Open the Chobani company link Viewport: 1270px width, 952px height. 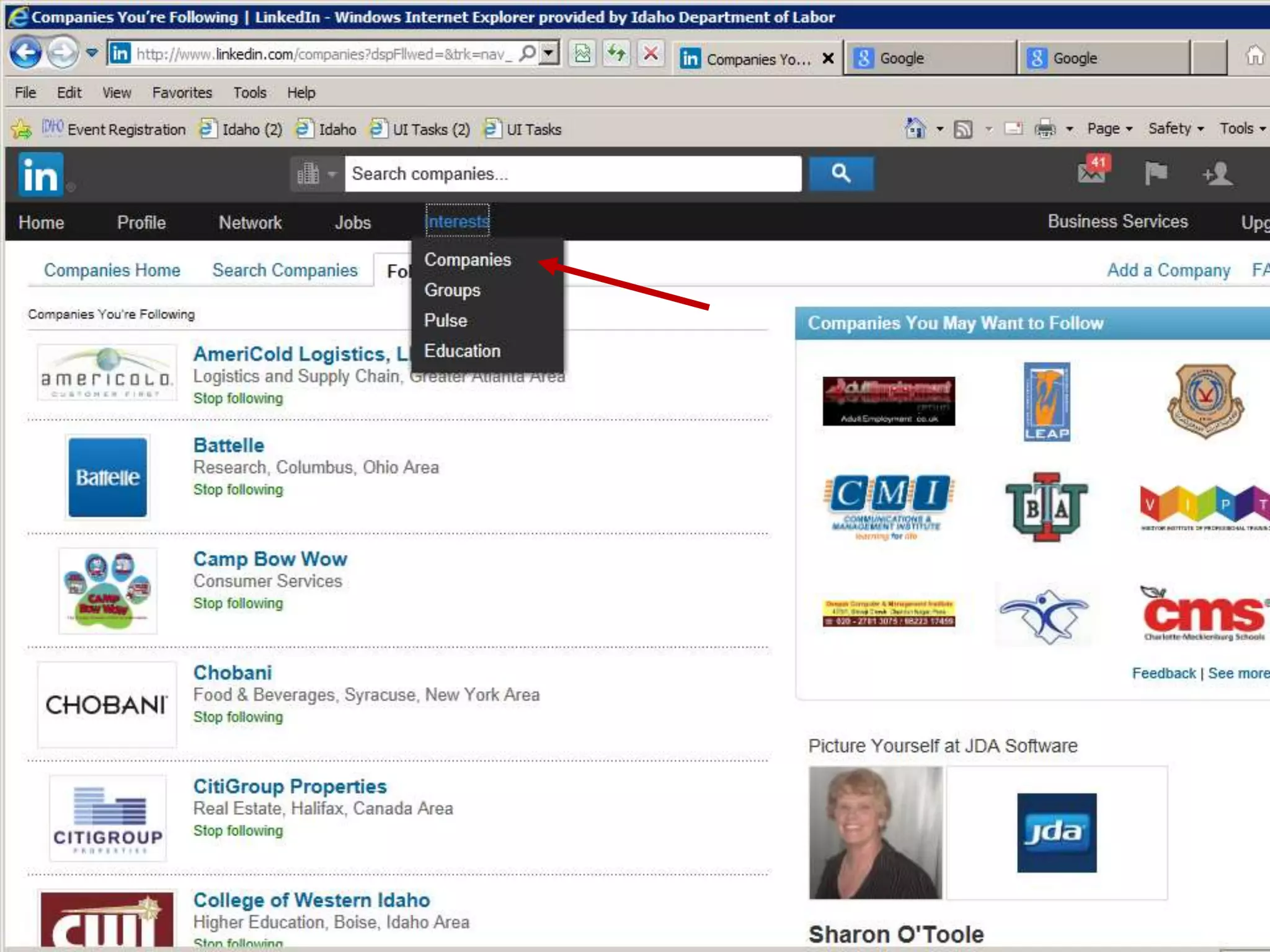(233, 672)
